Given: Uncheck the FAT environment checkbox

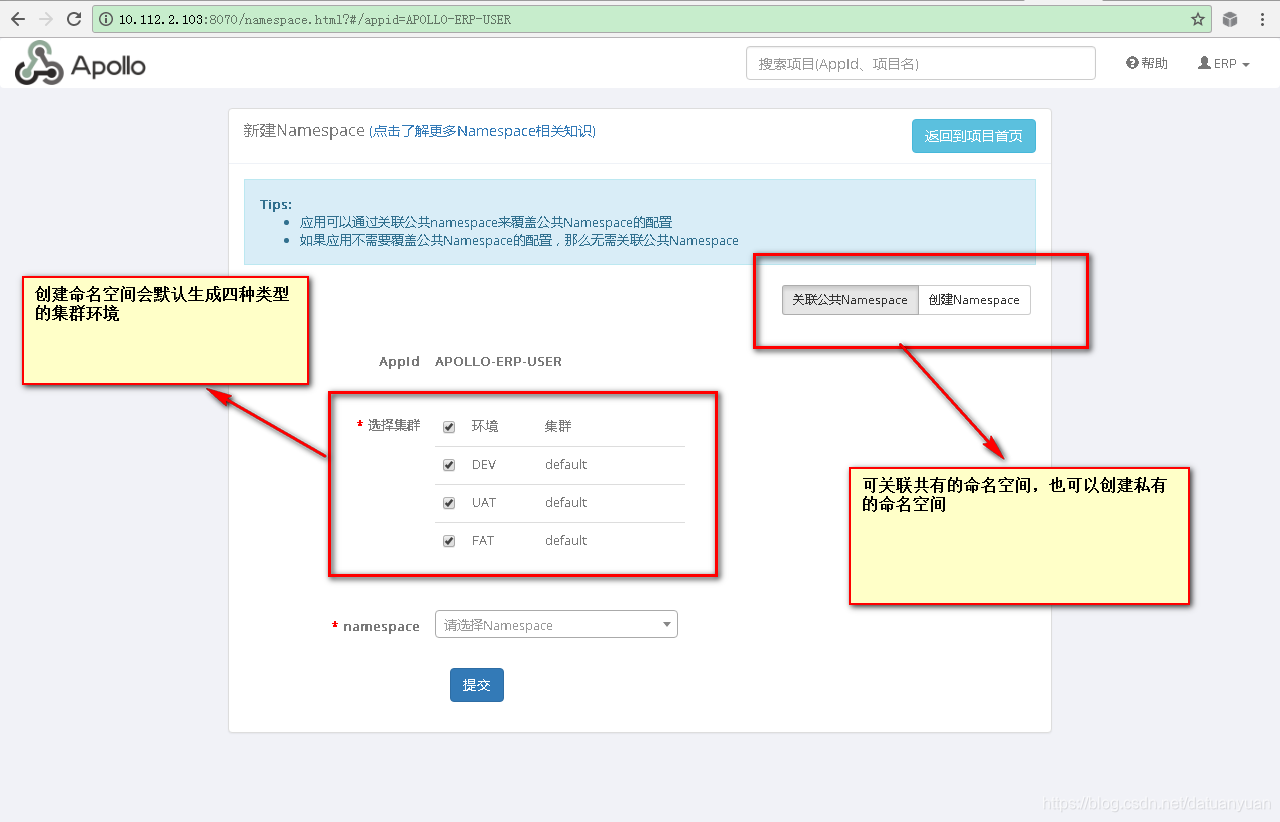Looking at the screenshot, I should [449, 541].
